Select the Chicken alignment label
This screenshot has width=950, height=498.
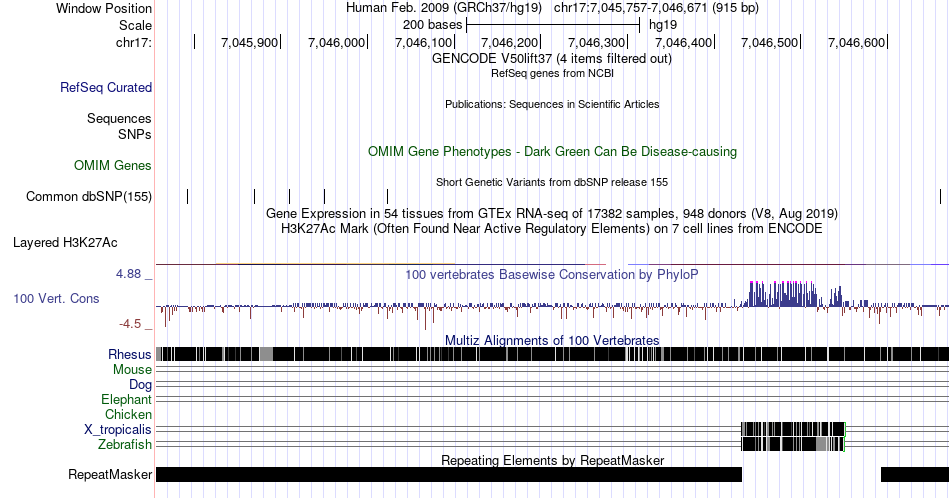pyautogui.click(x=128, y=414)
